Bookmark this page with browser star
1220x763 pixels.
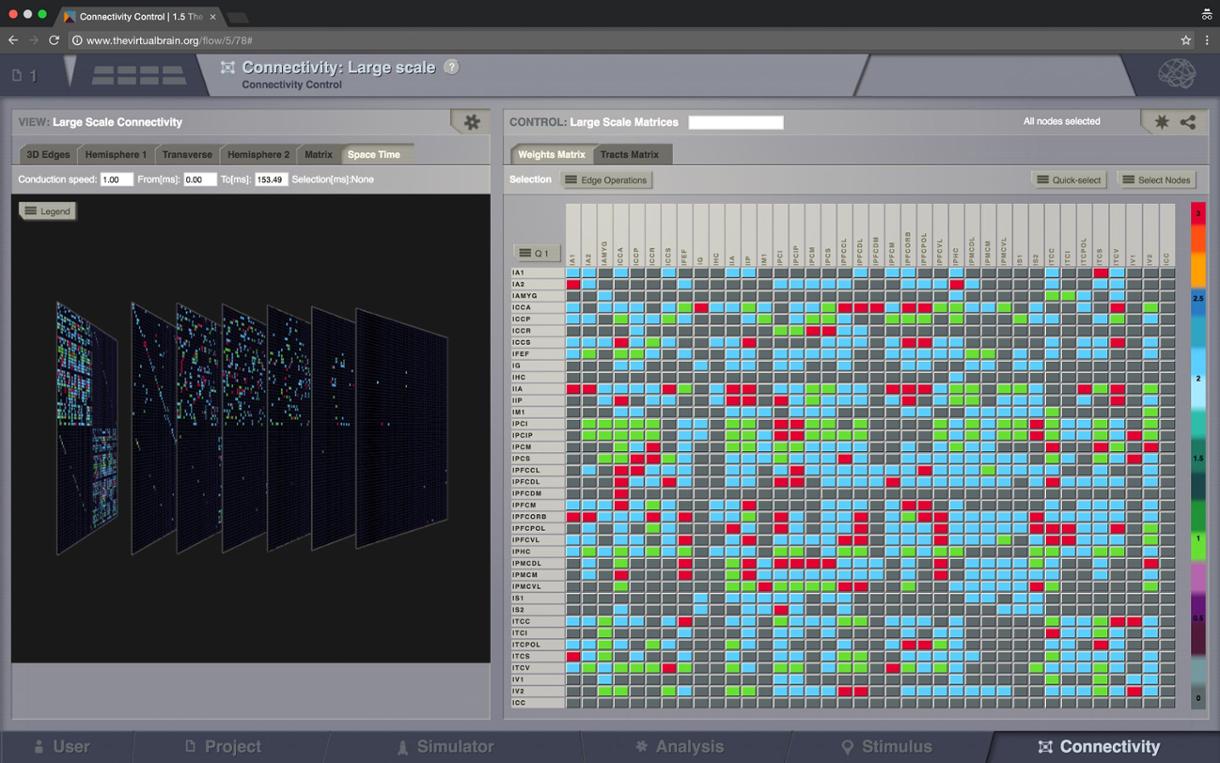point(1186,40)
